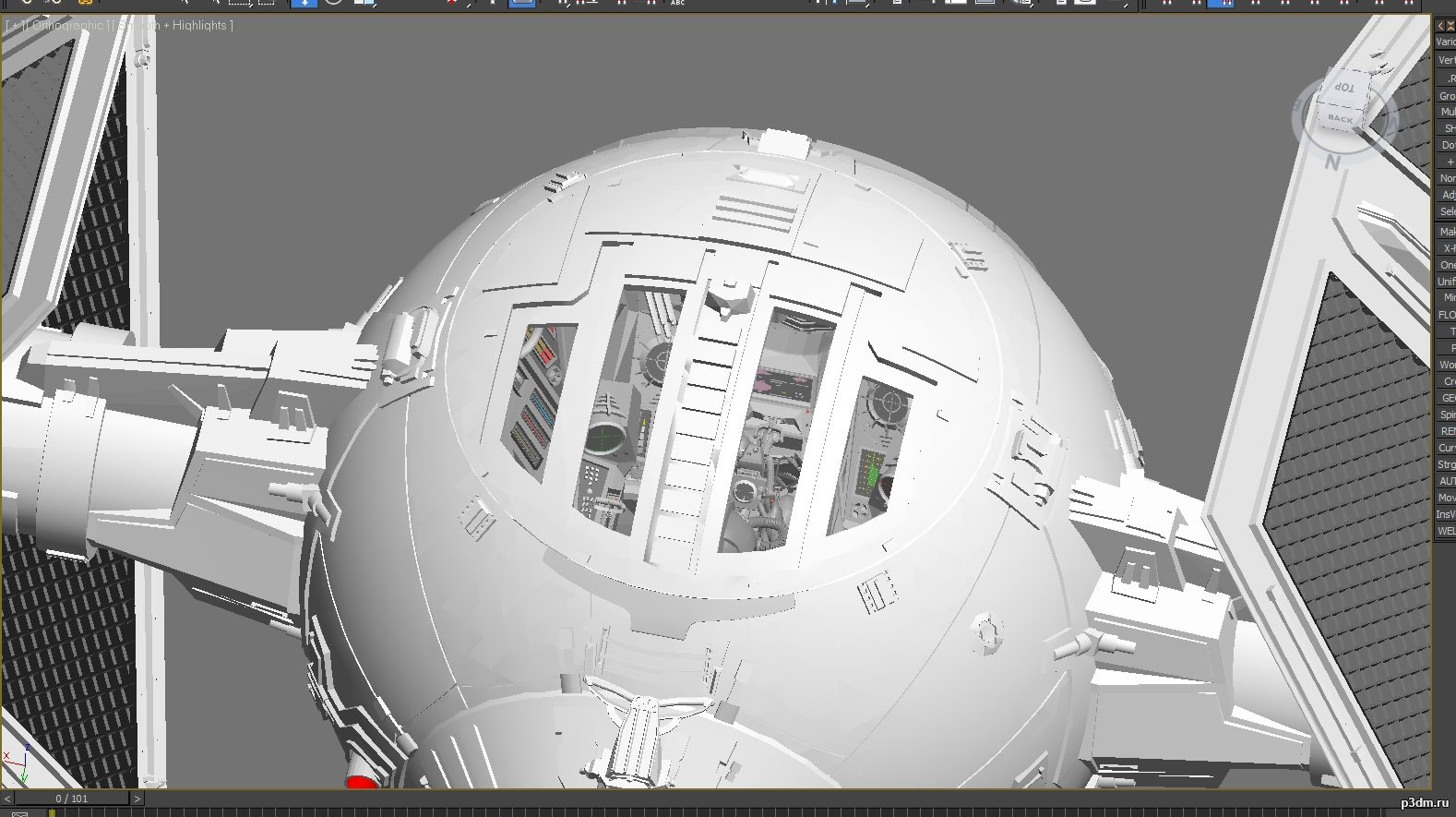This screenshot has width=1456, height=817.
Task: Click the 'Unif' button in the side panel
Action: [1446, 282]
